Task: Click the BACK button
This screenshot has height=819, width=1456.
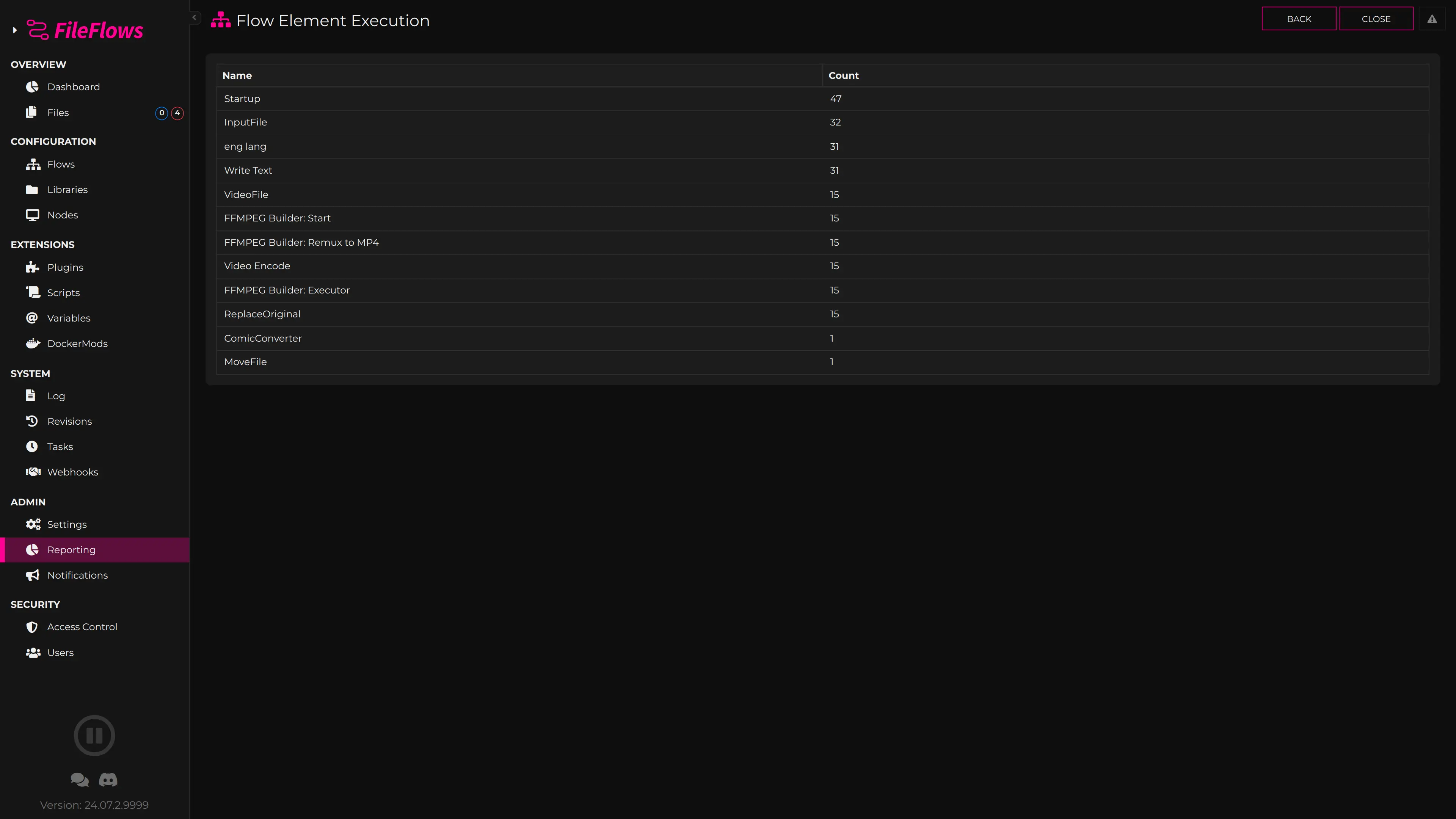Action: pos(1298,19)
